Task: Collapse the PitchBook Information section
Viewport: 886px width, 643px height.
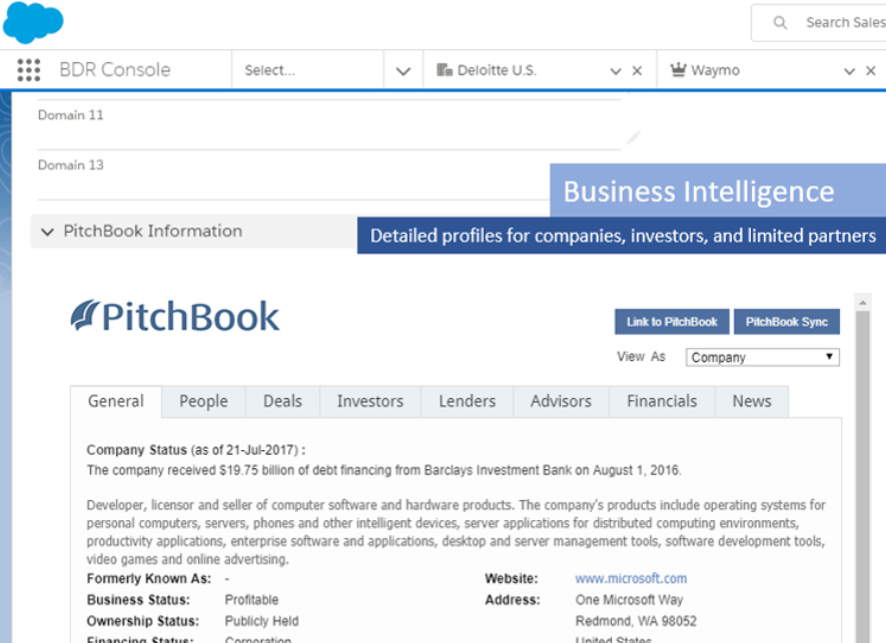Action: (x=47, y=232)
